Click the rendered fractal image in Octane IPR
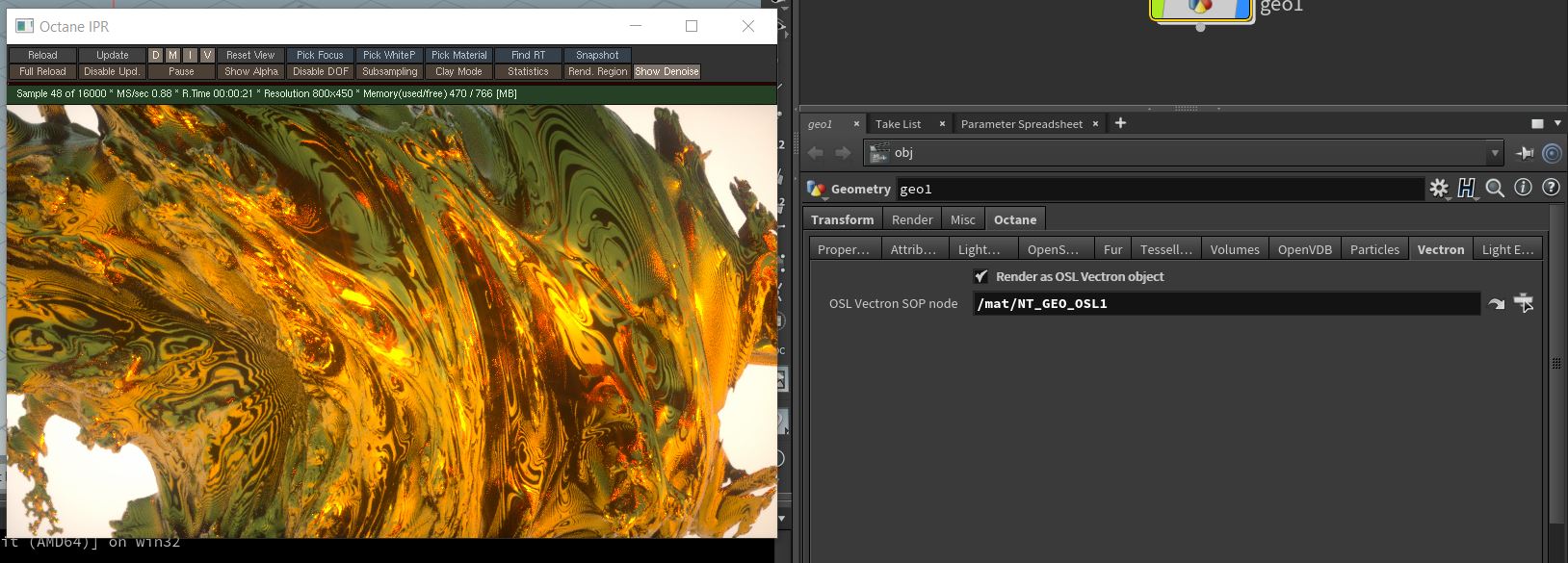The width and height of the screenshot is (1568, 563). point(391,320)
